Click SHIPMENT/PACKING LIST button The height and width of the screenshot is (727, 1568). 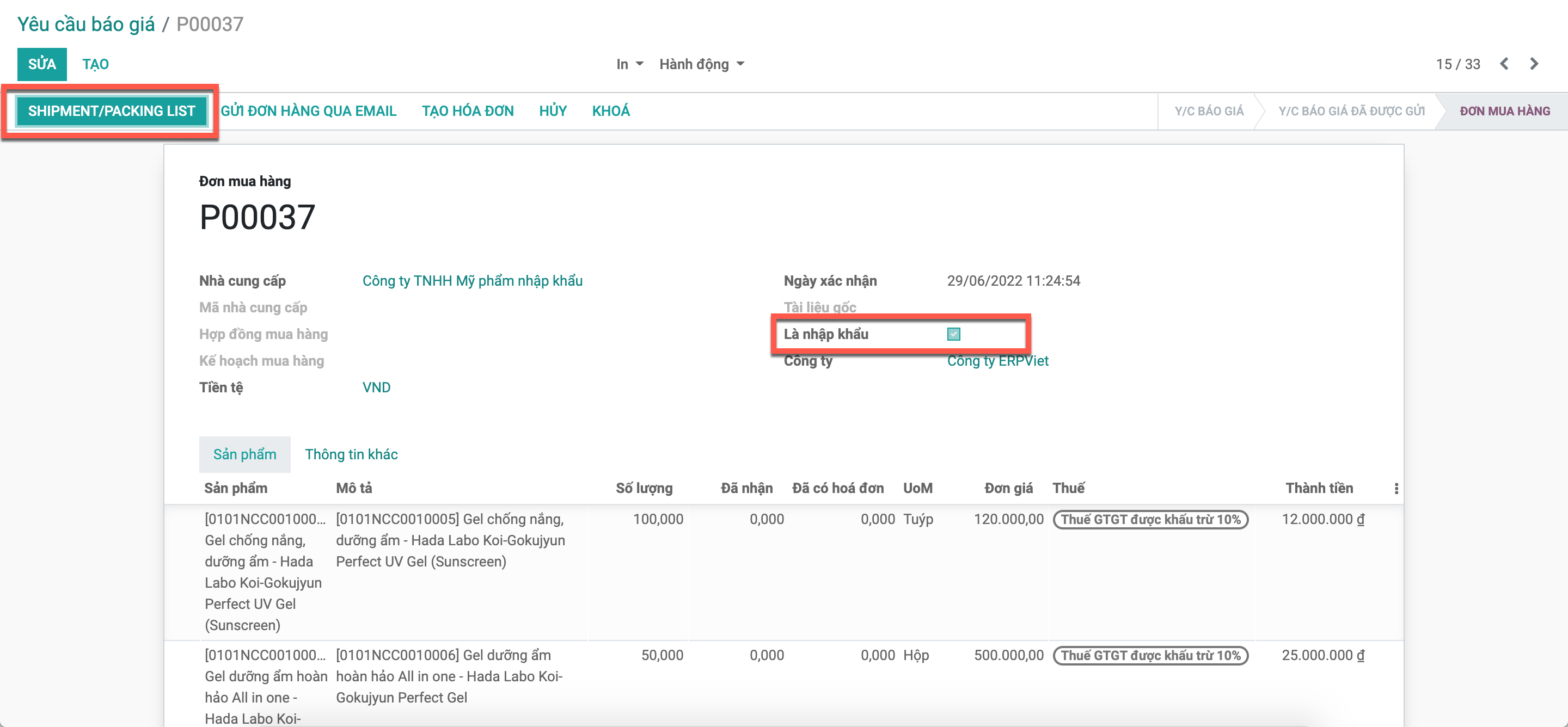pyautogui.click(x=112, y=112)
